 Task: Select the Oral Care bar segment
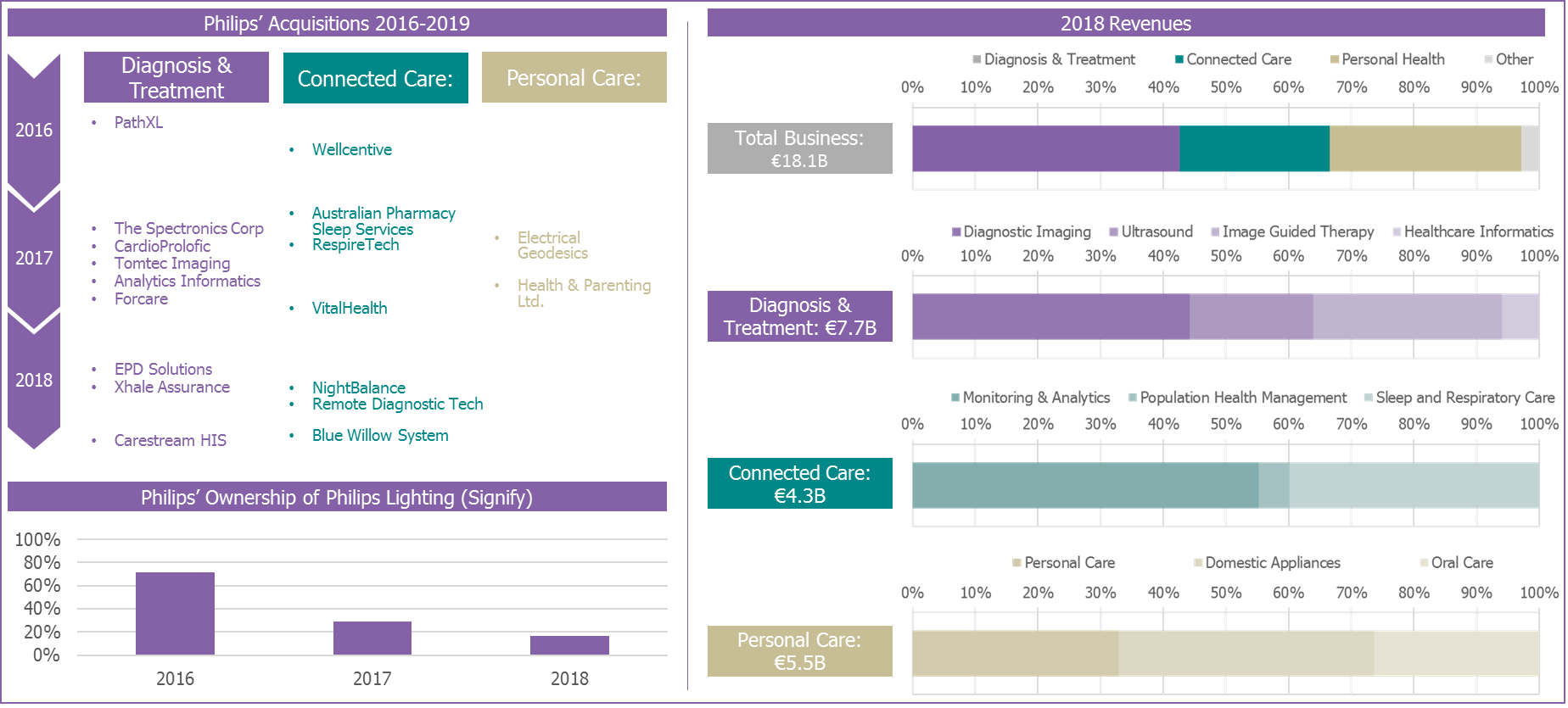click(x=1457, y=653)
